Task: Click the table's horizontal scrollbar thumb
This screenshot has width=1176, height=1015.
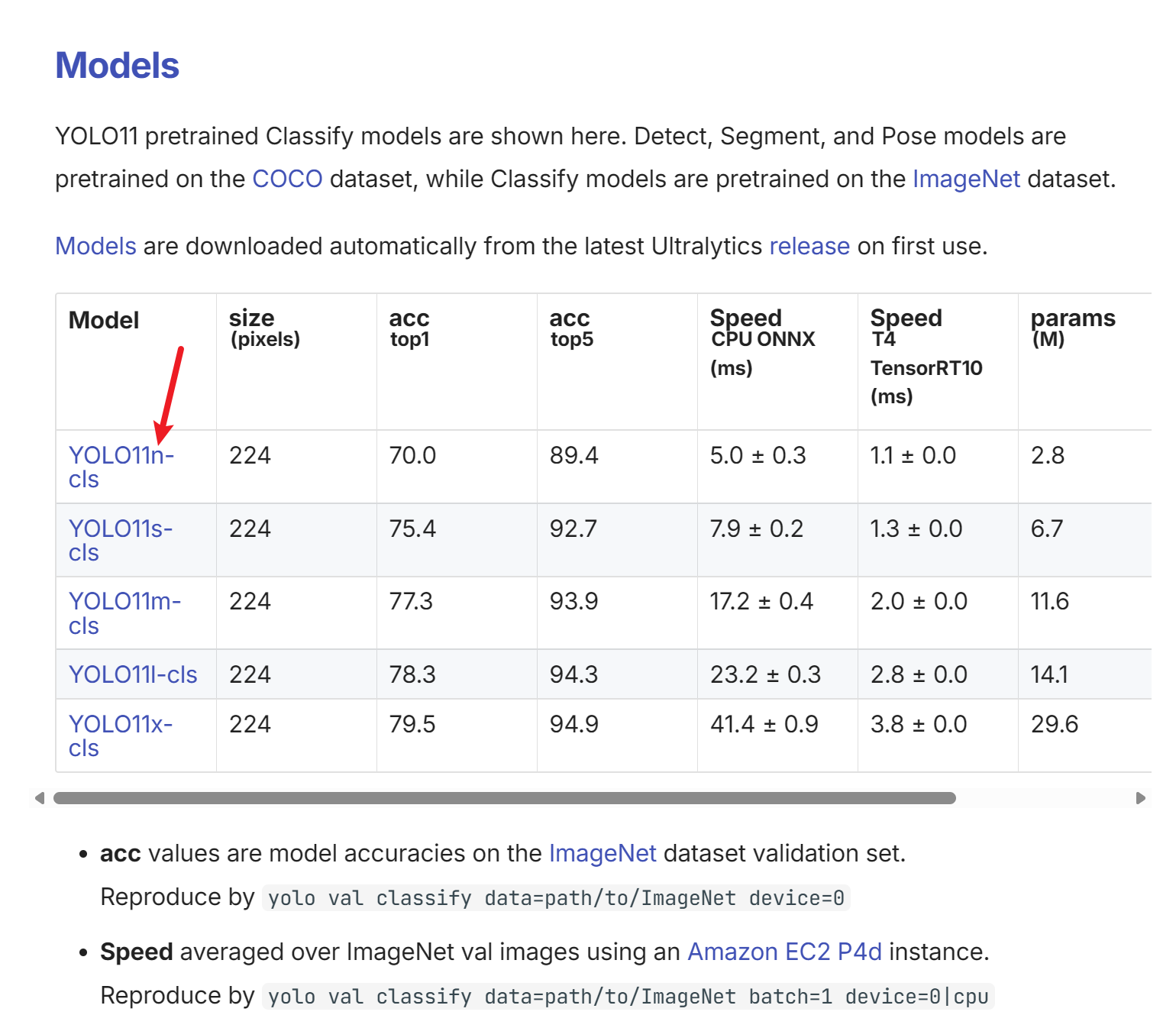Action: tap(504, 798)
